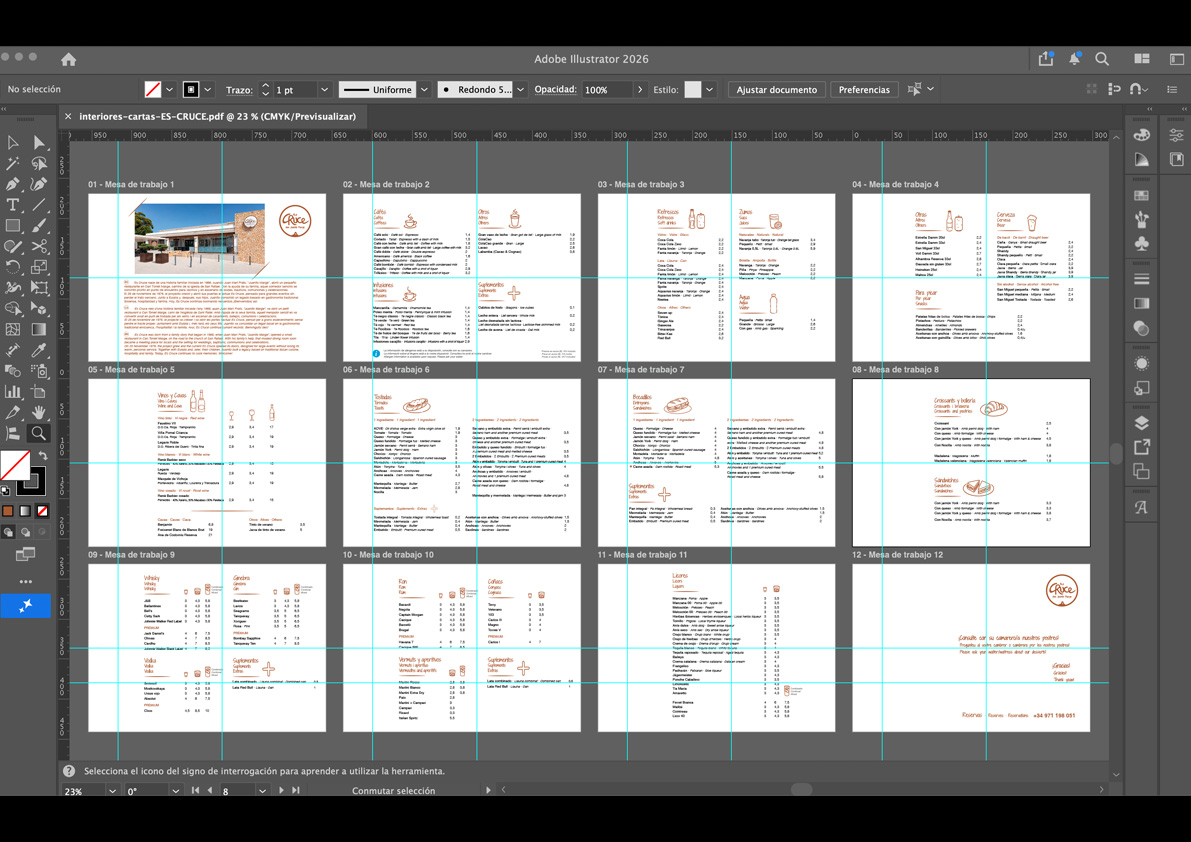
Task: Open the Redondo brush definition dropdown
Action: click(x=520, y=90)
